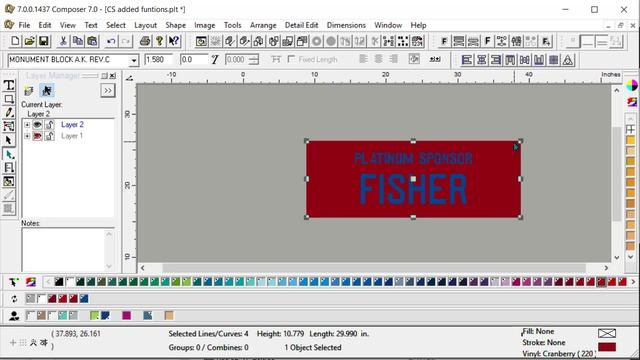640x360 pixels.
Task: Click the Layer Manager float/dock button
Action: pyautogui.click(x=104, y=76)
